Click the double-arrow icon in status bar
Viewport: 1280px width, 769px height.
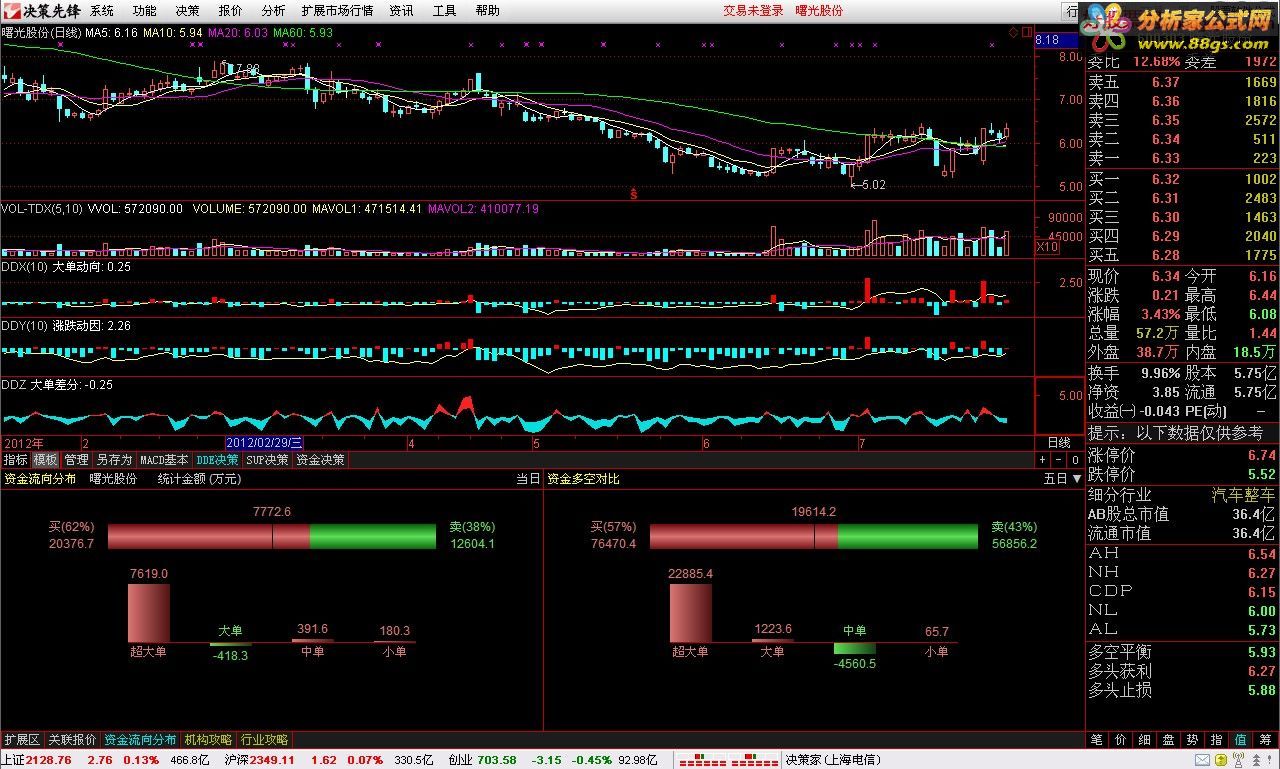pyautogui.click(x=1256, y=760)
